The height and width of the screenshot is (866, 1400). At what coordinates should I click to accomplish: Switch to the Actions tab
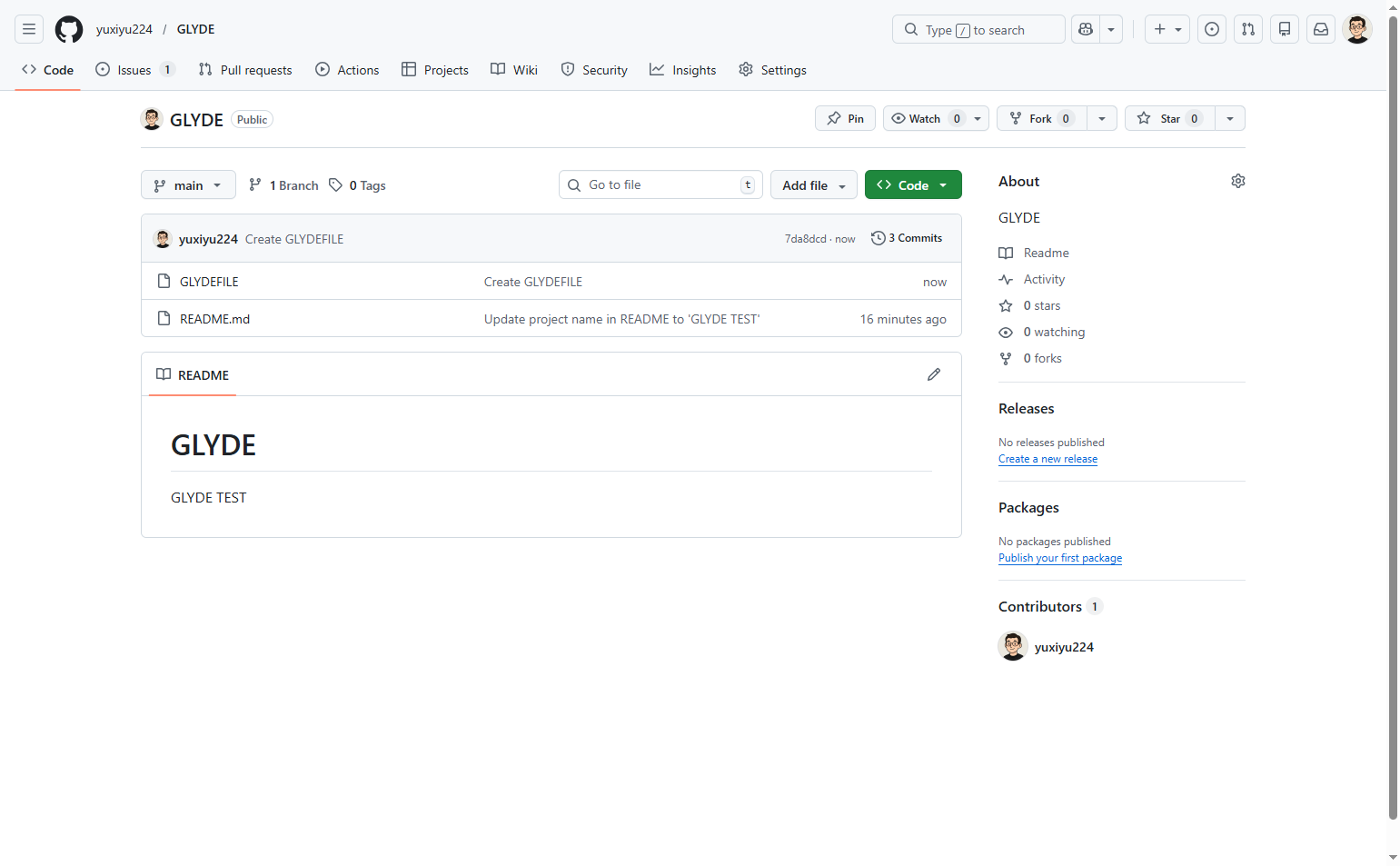pyautogui.click(x=347, y=70)
